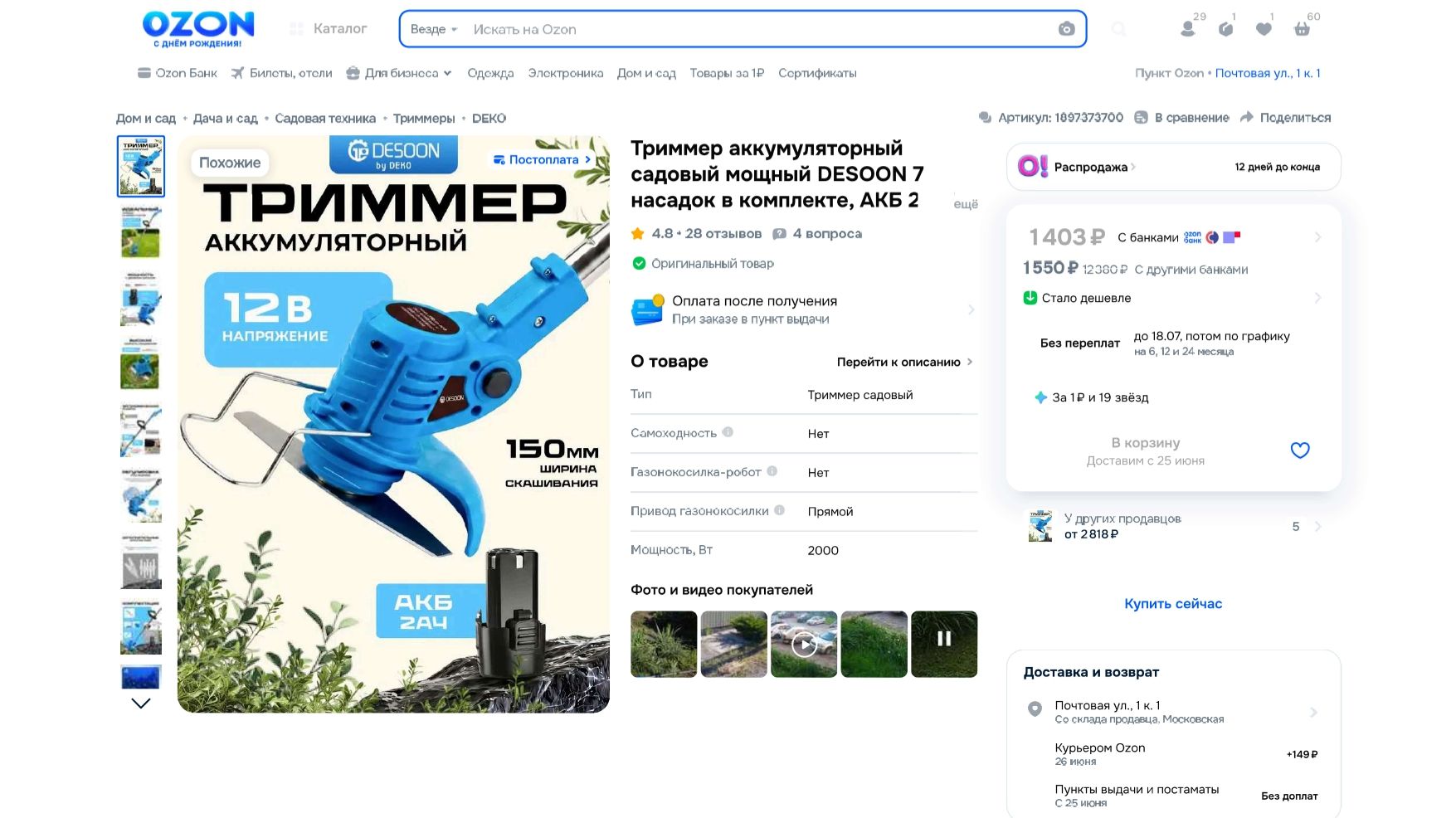The height and width of the screenshot is (818, 1456).
Task: Toggle favorite heart in price card
Action: [x=1300, y=450]
